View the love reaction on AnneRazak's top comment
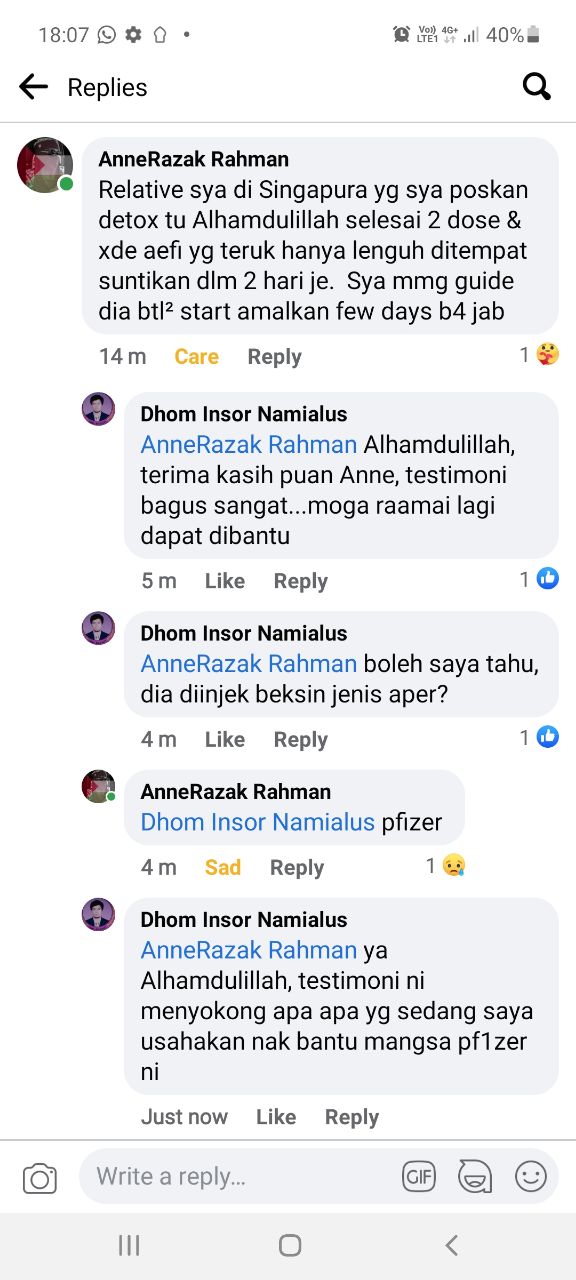The image size is (576, 1280). pos(547,354)
